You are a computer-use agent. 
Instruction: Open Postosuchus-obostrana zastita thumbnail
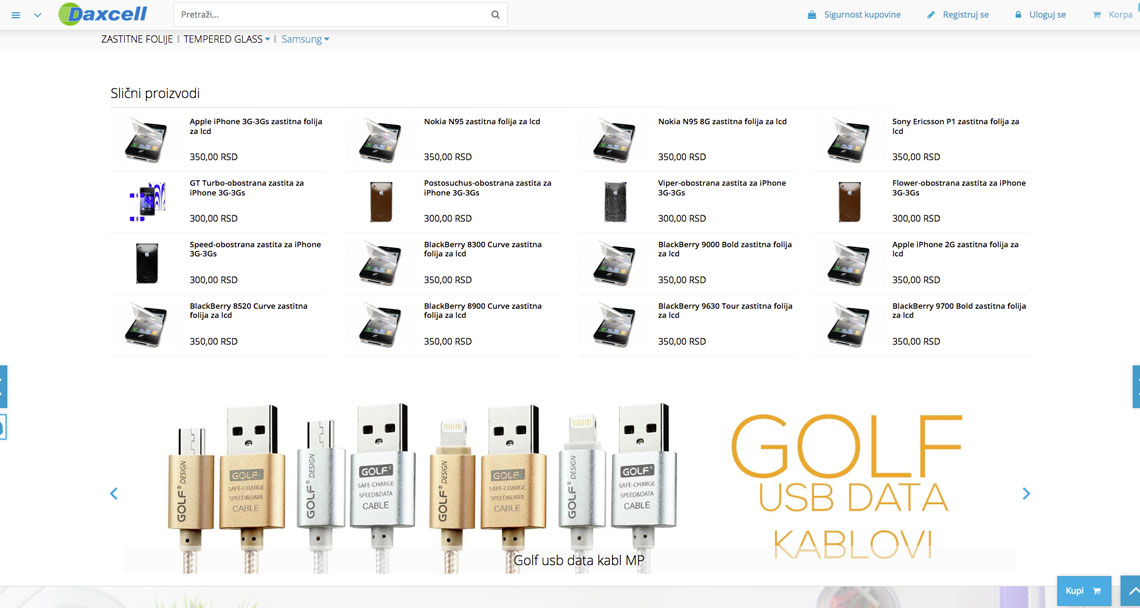[381, 201]
